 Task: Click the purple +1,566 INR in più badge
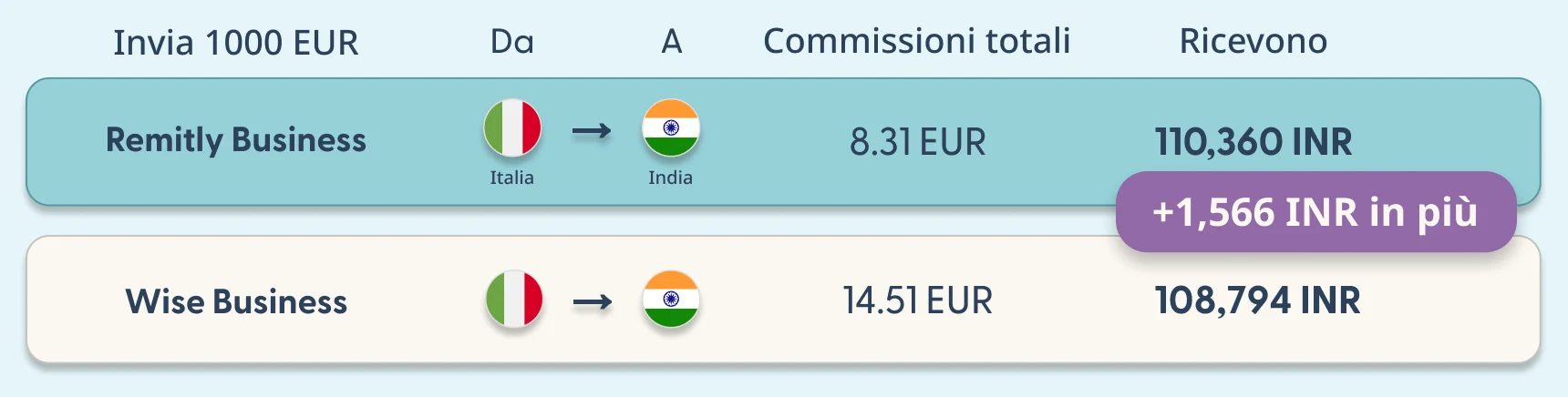click(1316, 211)
